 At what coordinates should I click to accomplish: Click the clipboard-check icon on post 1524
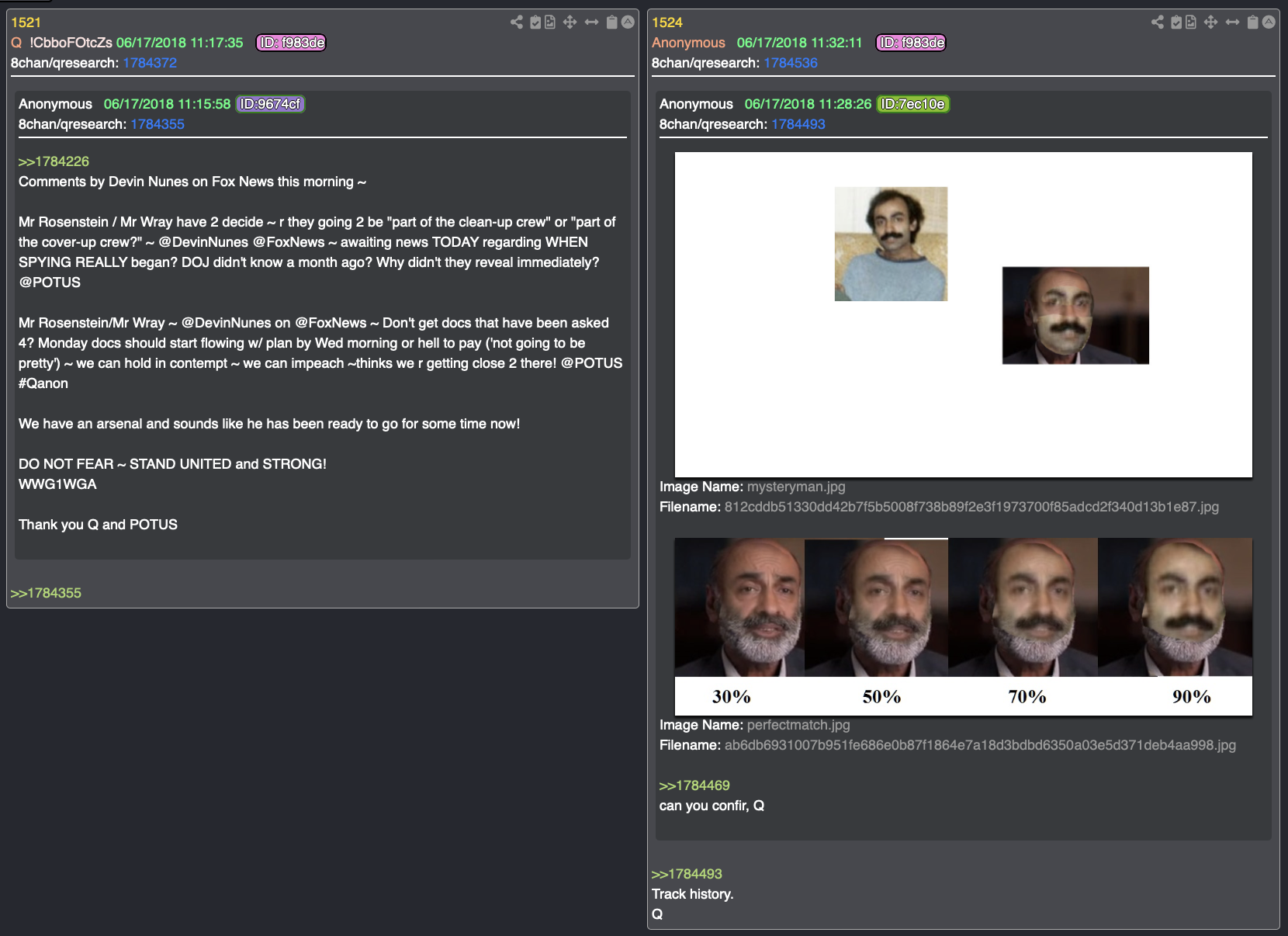1176,22
